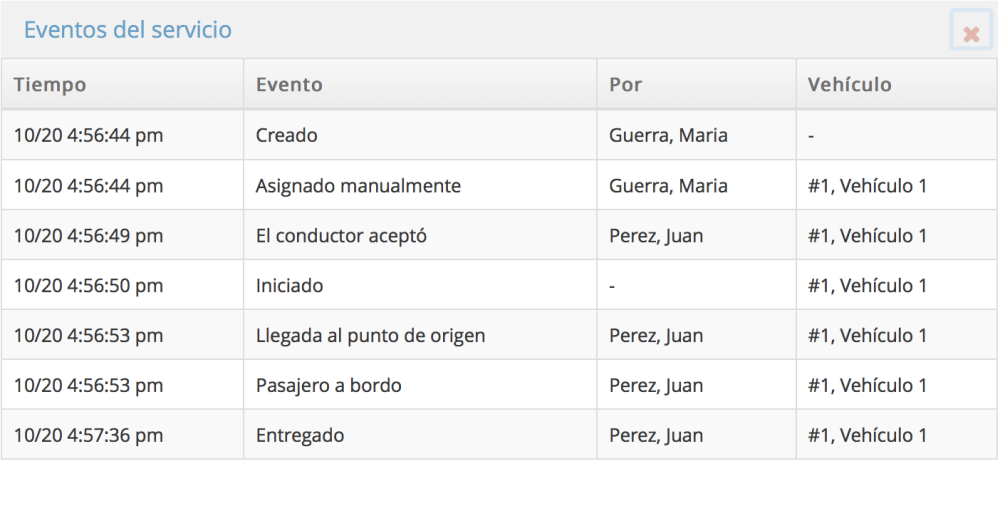Click the 4:56:49 pm timestamp cell
Screen dimensions: 1000x506
click(88, 236)
